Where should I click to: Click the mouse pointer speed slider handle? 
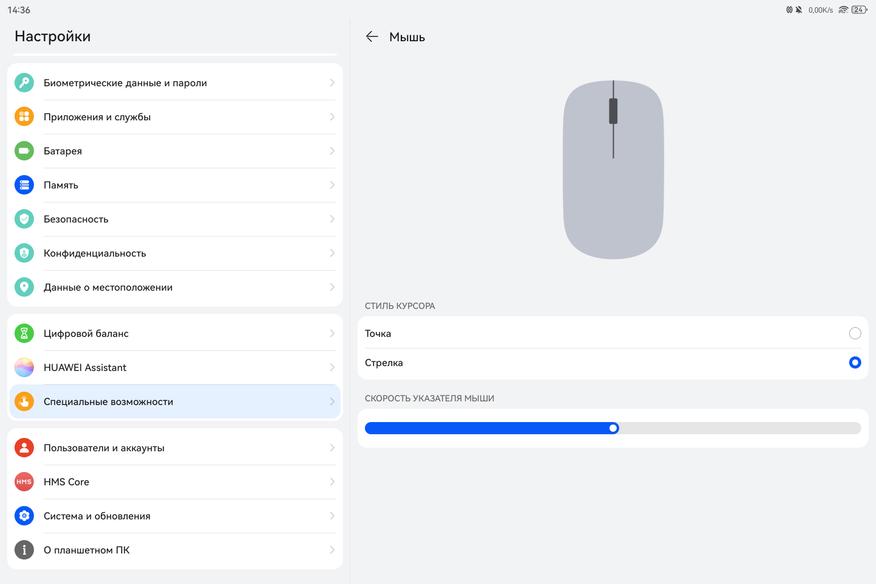(x=613, y=428)
